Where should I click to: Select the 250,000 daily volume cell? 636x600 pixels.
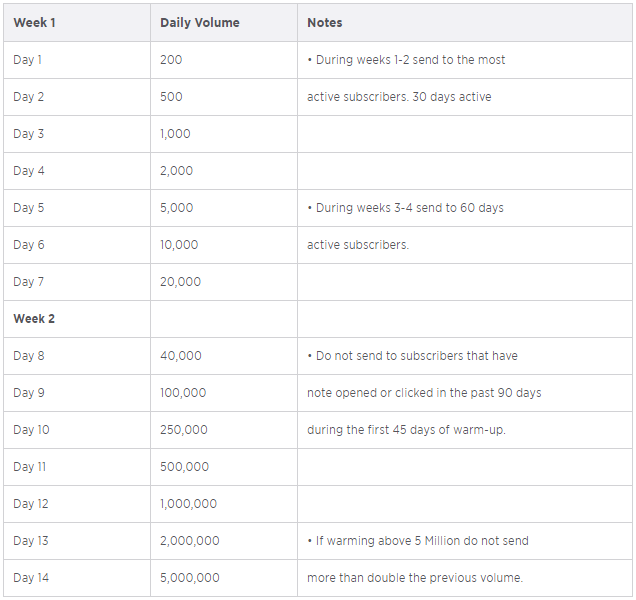pos(183,430)
